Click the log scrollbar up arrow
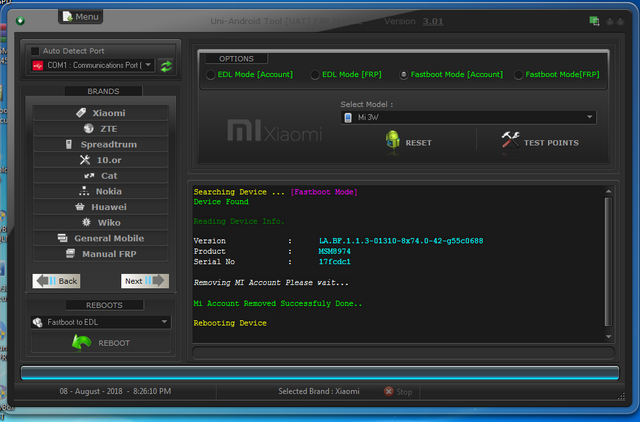Screen dimensions: 640x422 tap(609, 191)
